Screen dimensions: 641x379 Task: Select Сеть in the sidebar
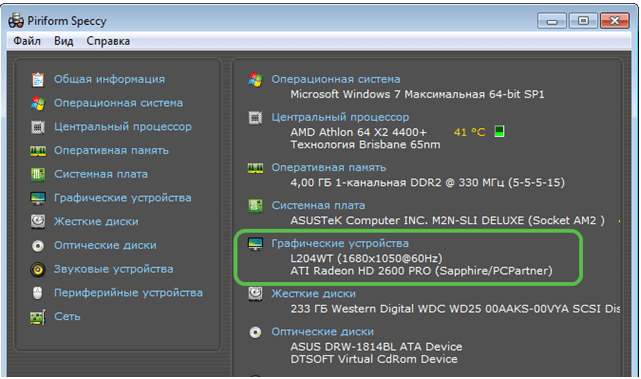(x=67, y=316)
